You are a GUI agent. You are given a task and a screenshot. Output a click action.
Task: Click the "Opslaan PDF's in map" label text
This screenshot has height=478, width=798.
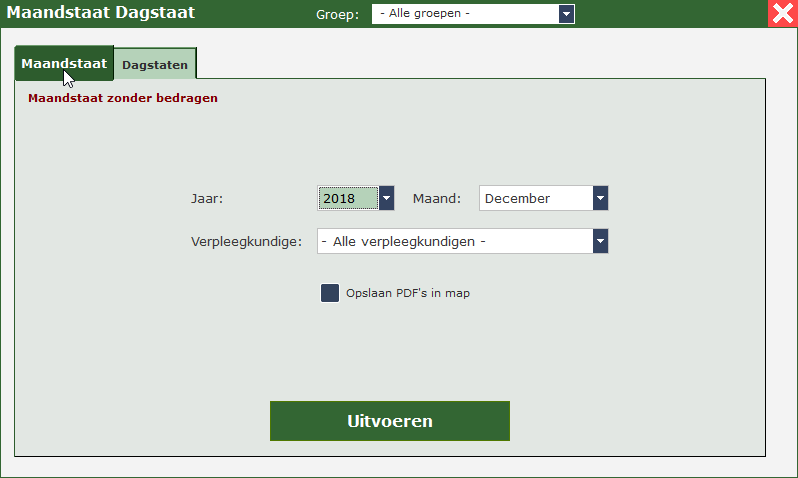407,294
